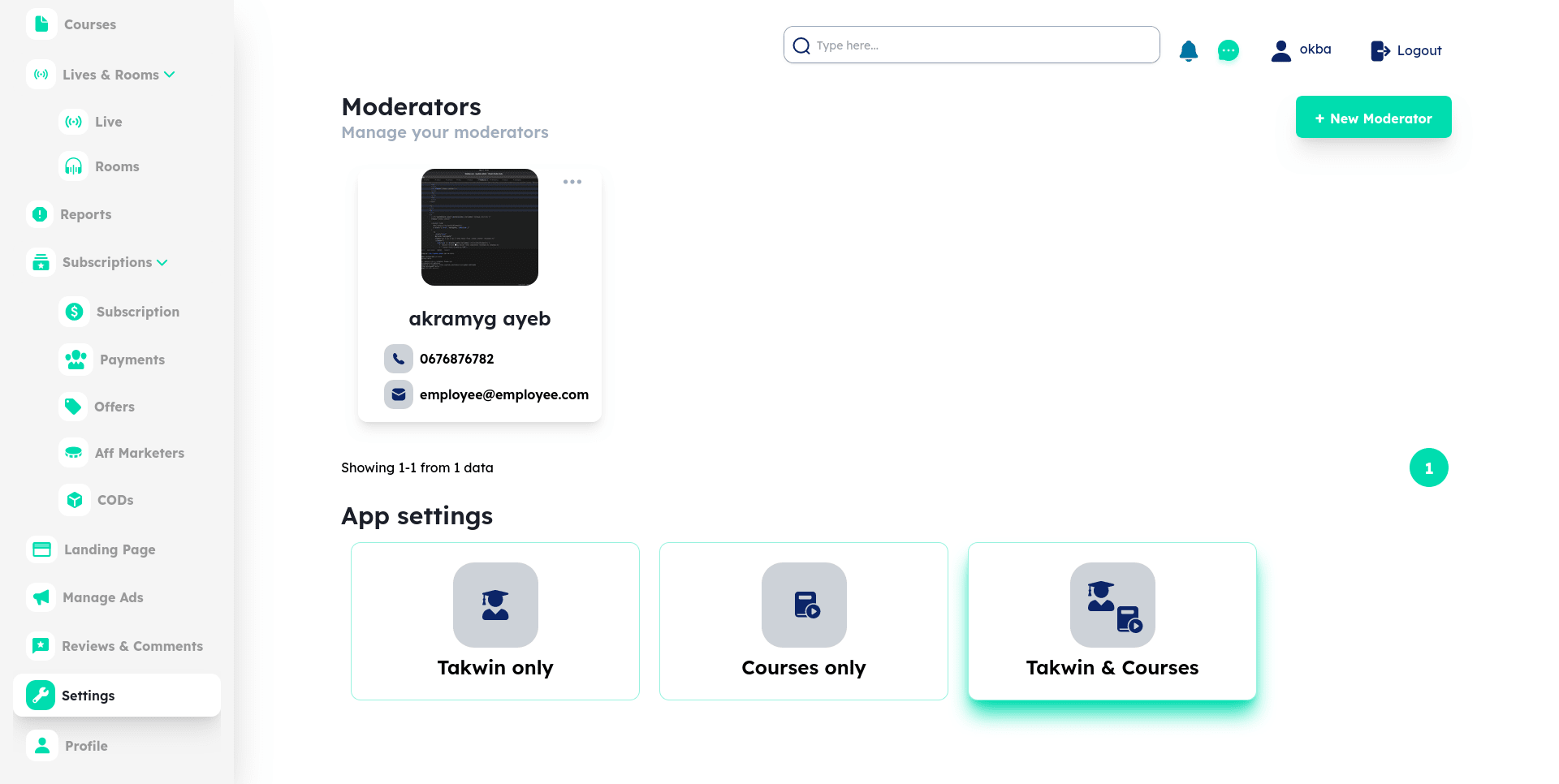Click email employee@employee.com

tap(504, 394)
